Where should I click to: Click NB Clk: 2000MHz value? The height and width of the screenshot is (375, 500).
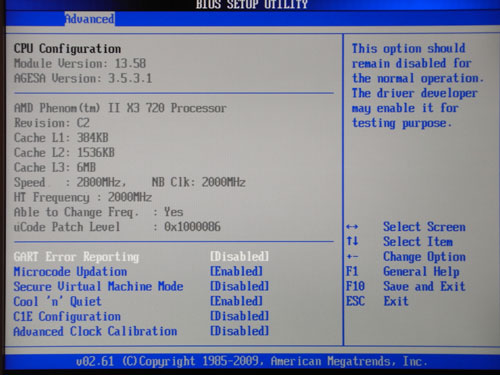pyautogui.click(x=199, y=182)
